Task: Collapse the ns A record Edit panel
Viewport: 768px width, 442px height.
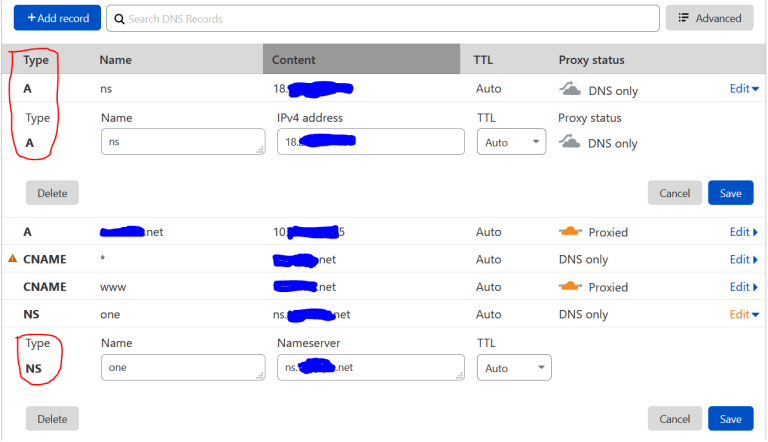Action: pyautogui.click(x=743, y=89)
